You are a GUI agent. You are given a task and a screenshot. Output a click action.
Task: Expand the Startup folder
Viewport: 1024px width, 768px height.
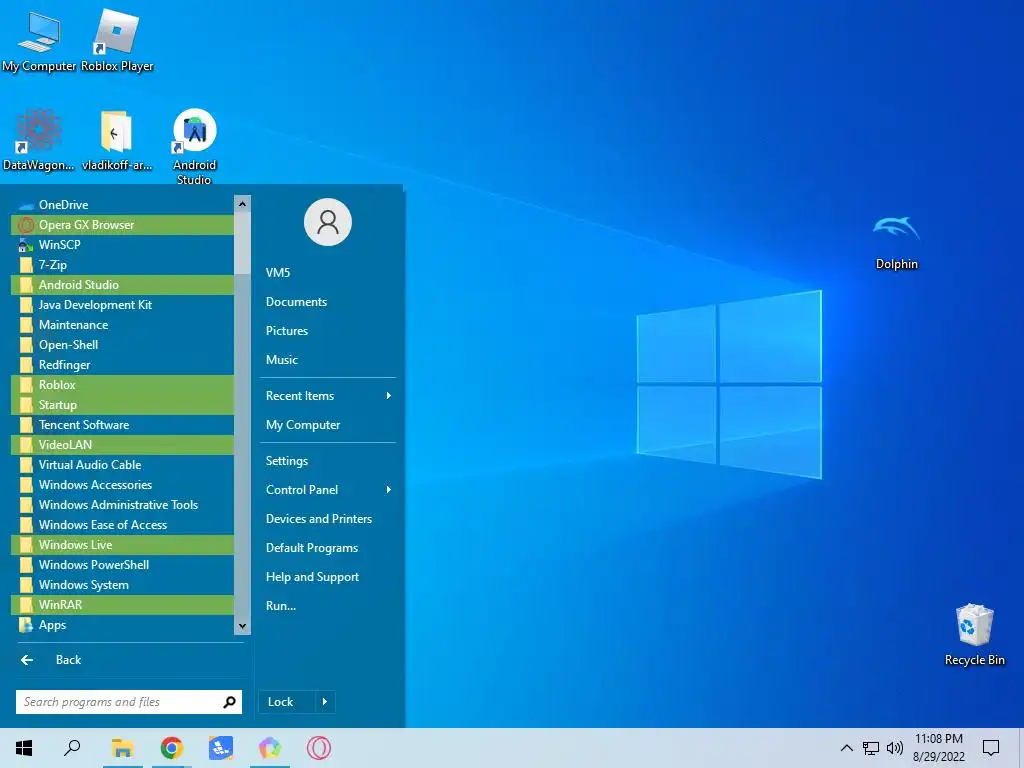[x=123, y=405]
